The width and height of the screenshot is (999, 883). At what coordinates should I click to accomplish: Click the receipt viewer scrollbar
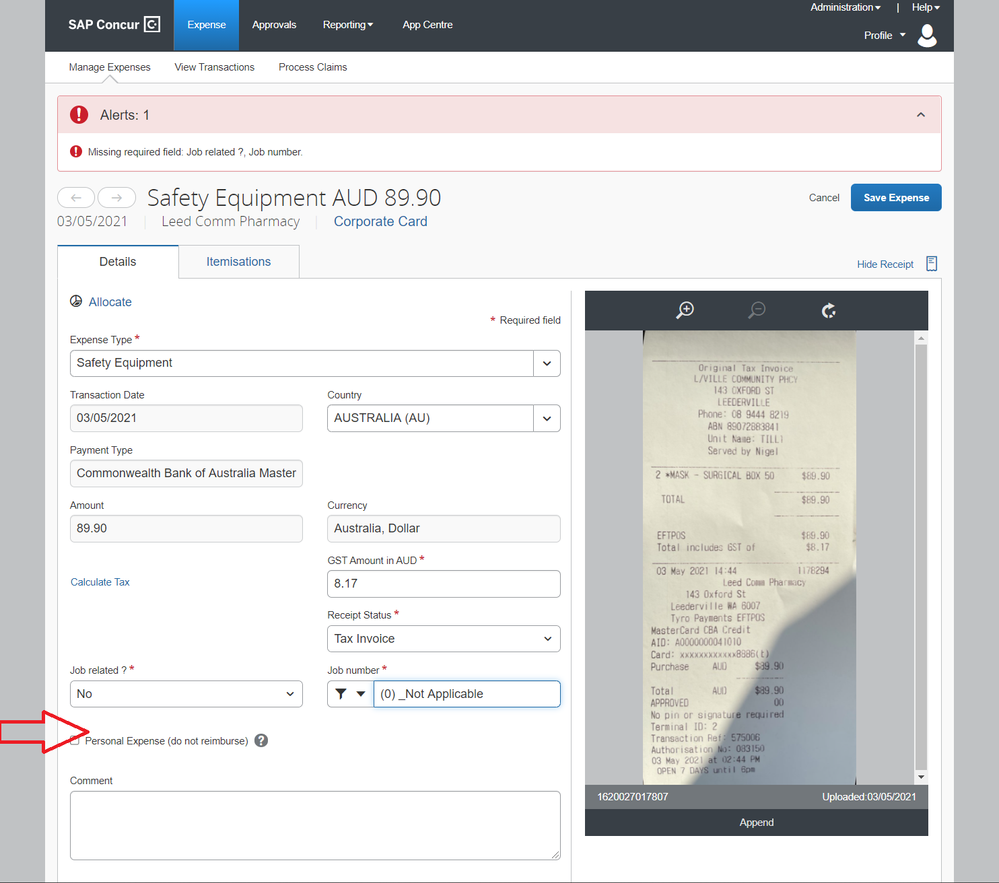pyautogui.click(x=921, y=557)
